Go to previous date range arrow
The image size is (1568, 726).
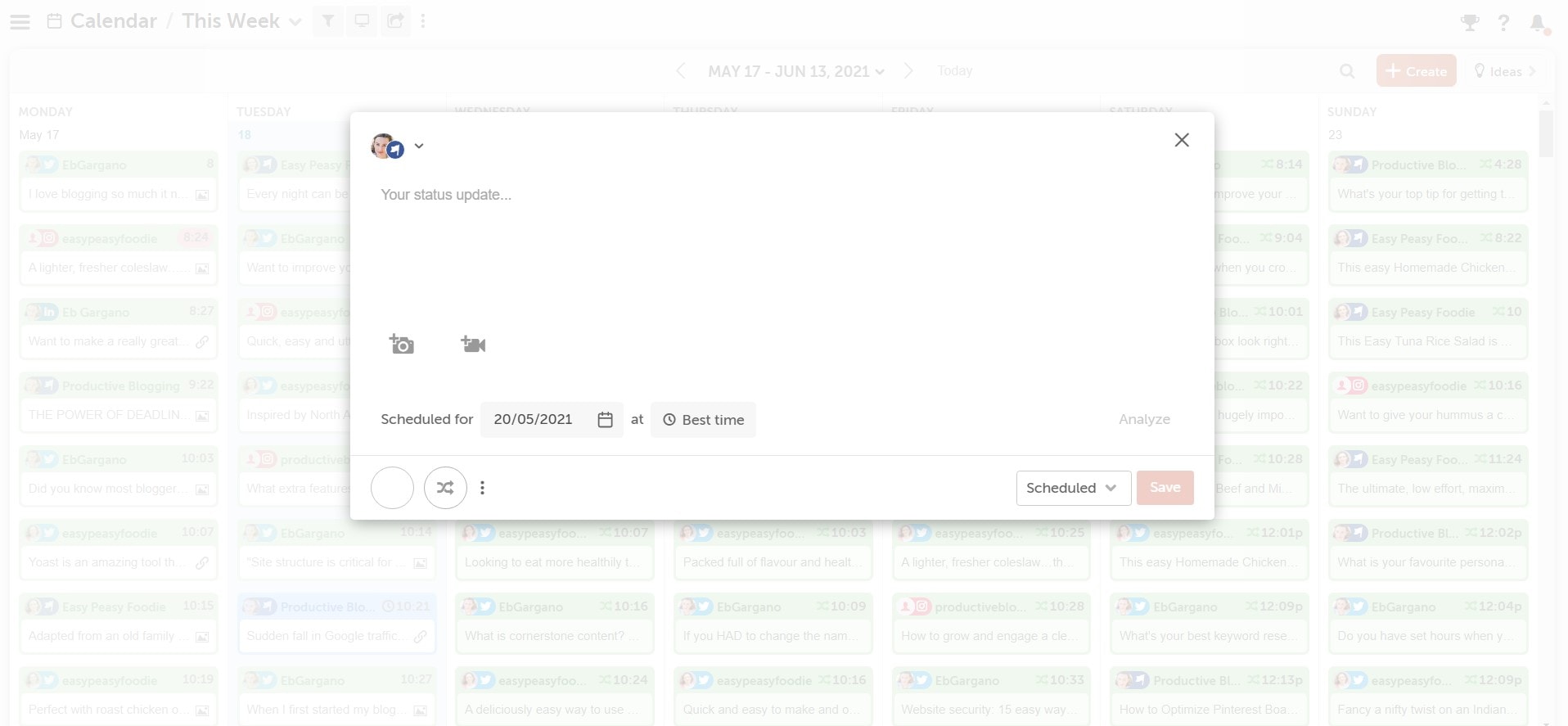[681, 71]
